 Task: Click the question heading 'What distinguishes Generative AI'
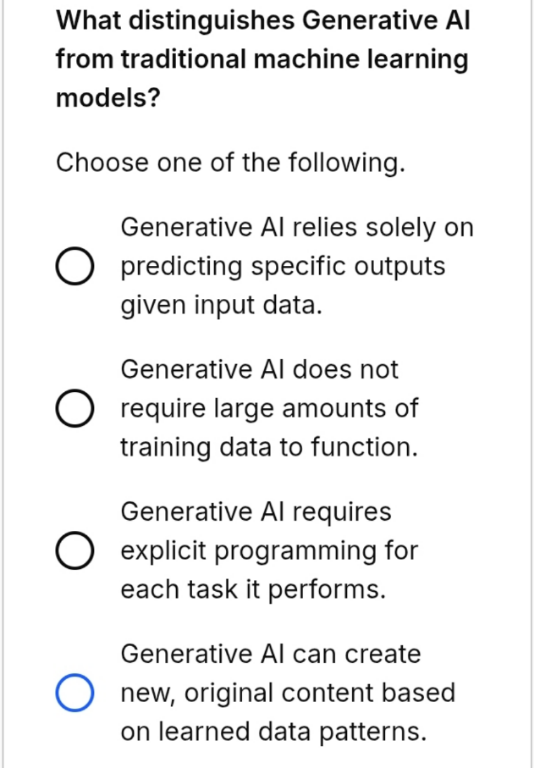coord(263,21)
